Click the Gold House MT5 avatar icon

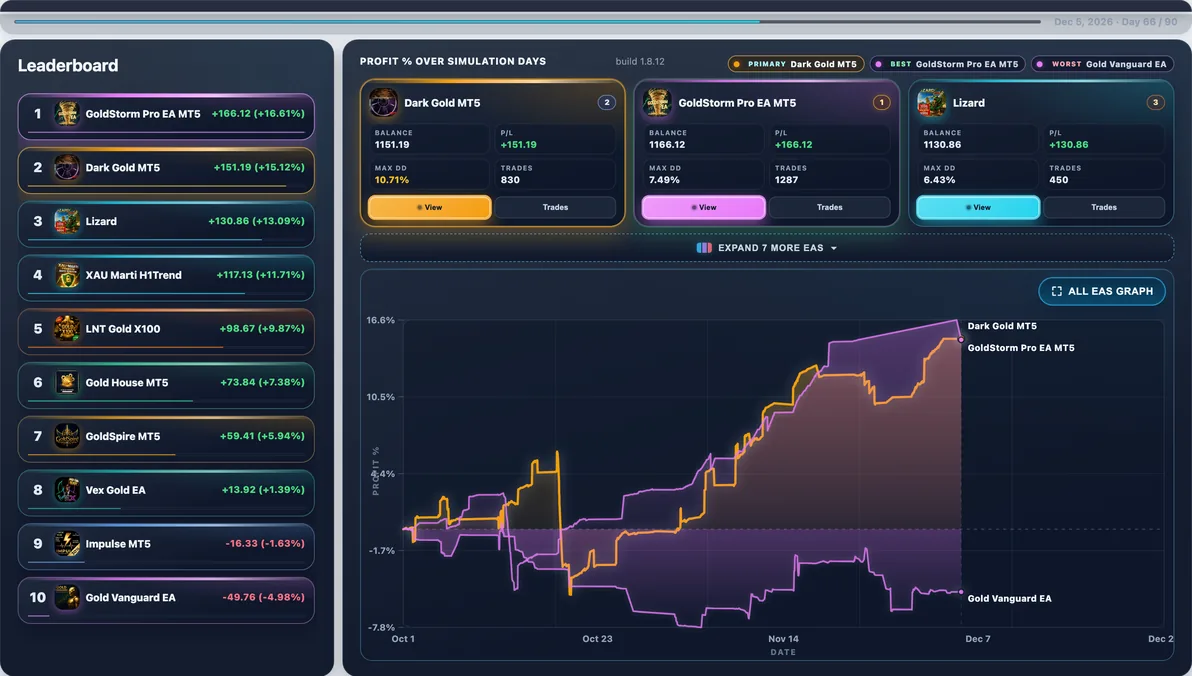point(67,382)
